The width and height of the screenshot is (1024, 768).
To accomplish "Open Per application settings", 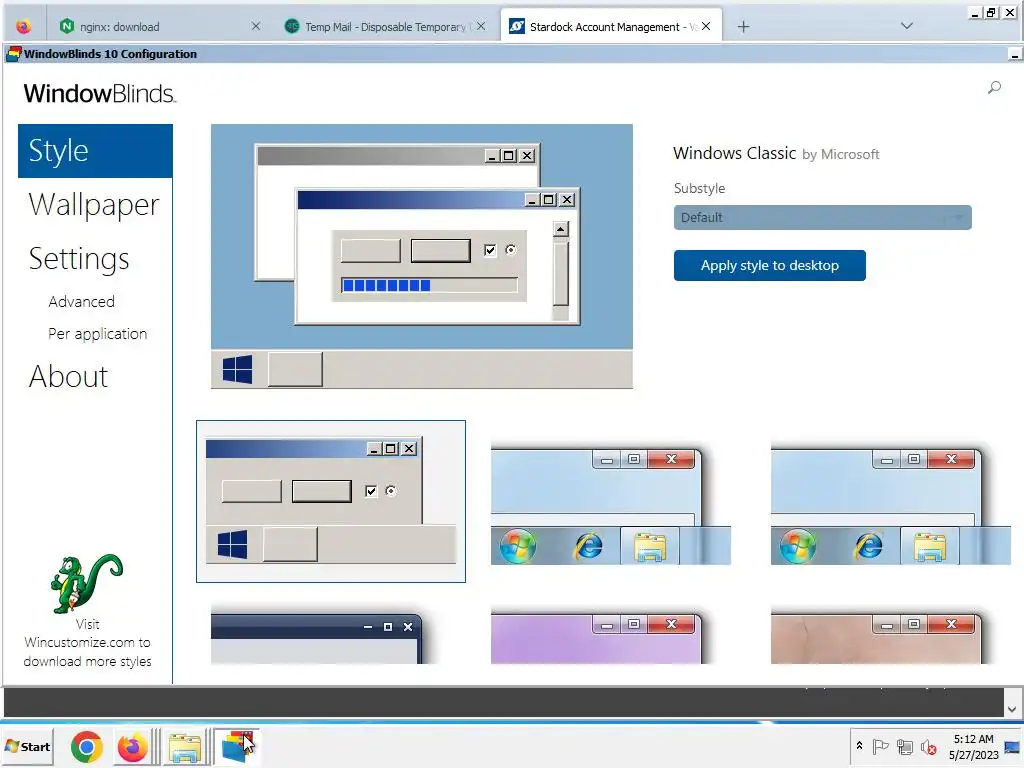I will [x=98, y=334].
